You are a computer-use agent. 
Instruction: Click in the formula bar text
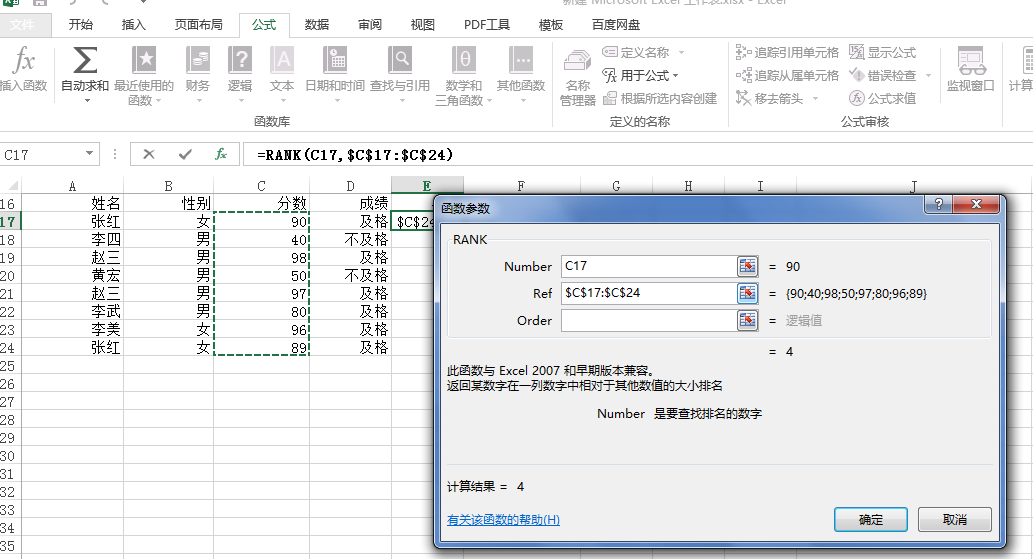click(355, 155)
